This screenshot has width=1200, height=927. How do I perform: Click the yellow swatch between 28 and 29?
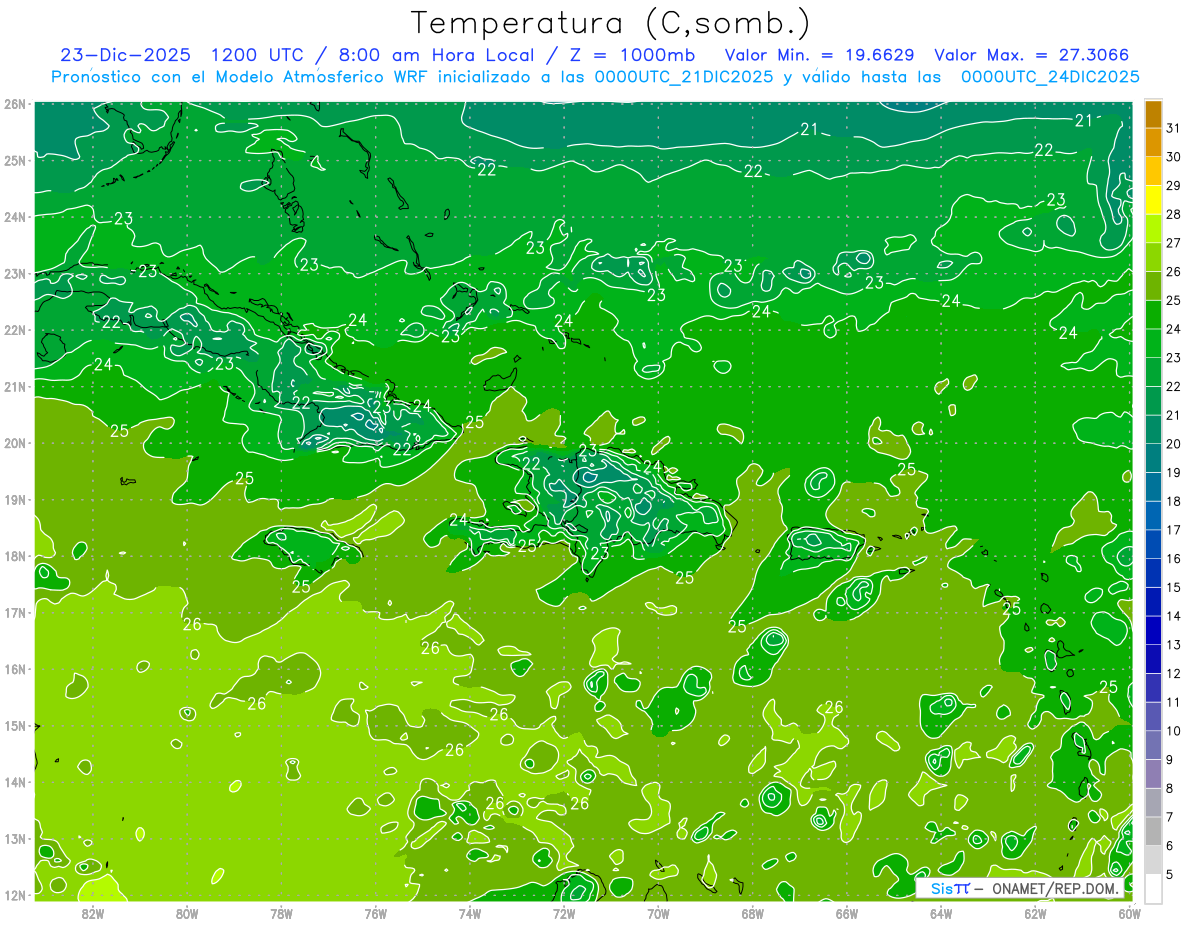(x=1153, y=201)
